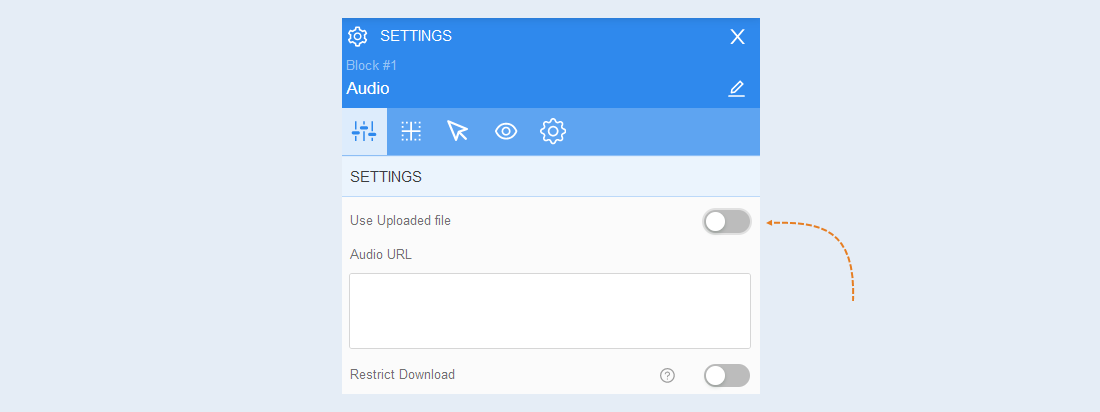Turn on the Restrict Download toggle
The height and width of the screenshot is (412, 1100).
[727, 376]
